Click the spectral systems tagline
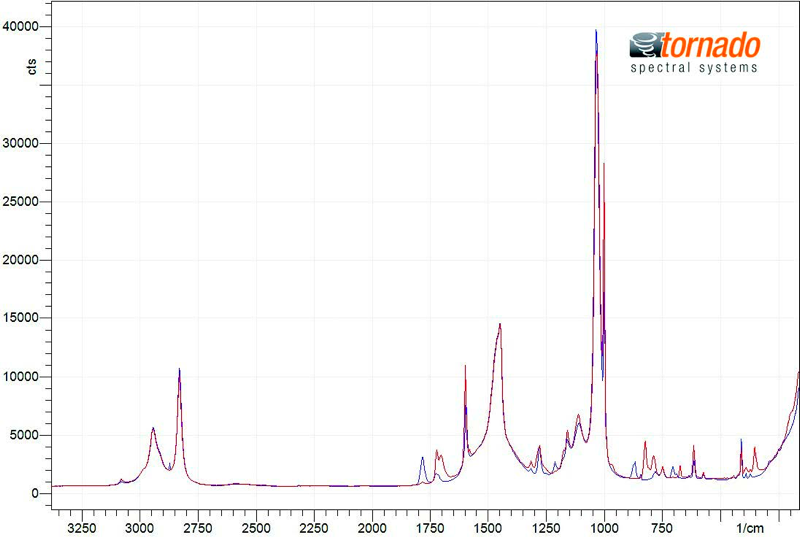The image size is (800, 538). 694,68
